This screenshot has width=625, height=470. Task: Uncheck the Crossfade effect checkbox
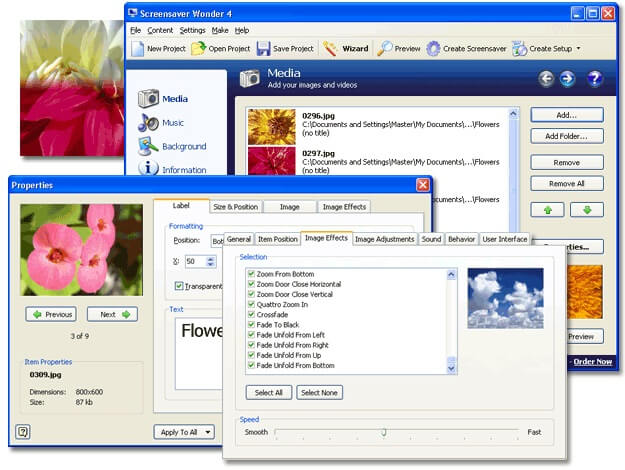click(x=251, y=315)
